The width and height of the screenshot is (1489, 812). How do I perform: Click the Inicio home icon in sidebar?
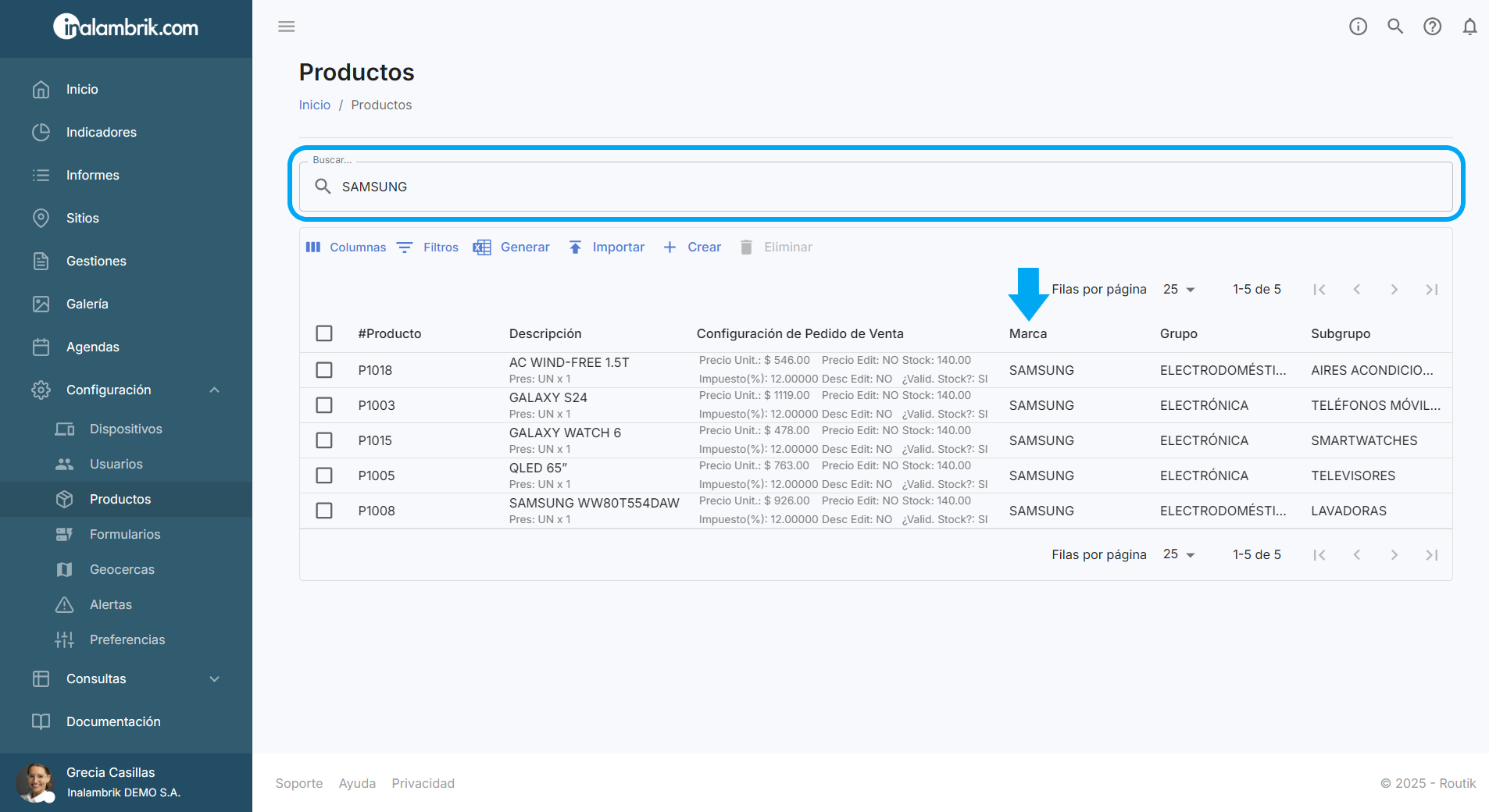point(41,89)
